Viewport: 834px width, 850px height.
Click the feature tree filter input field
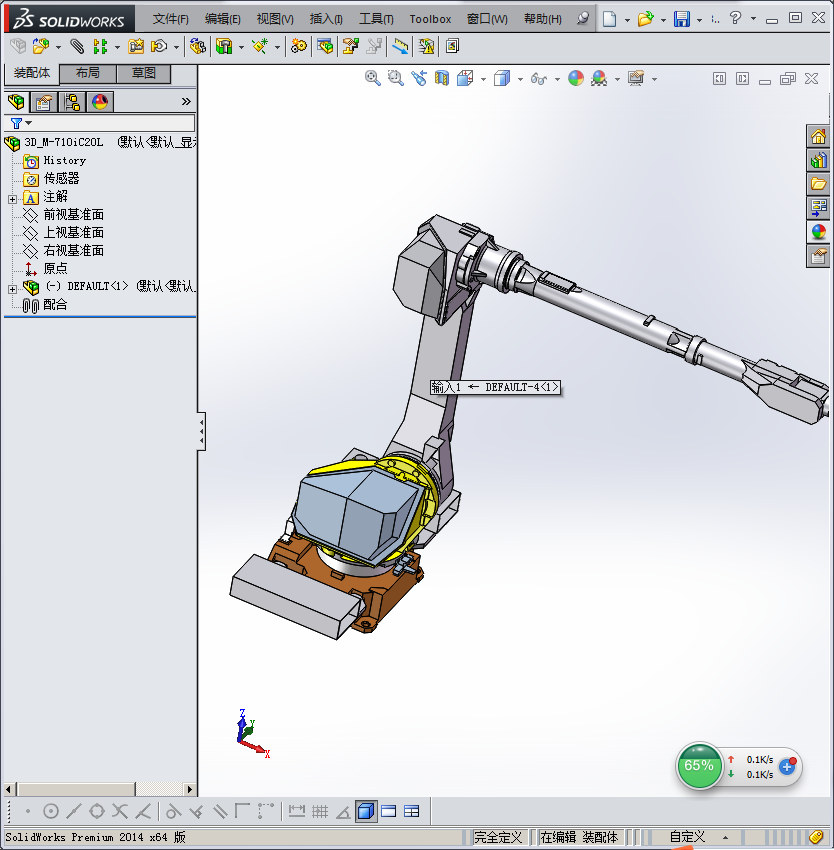coord(110,123)
